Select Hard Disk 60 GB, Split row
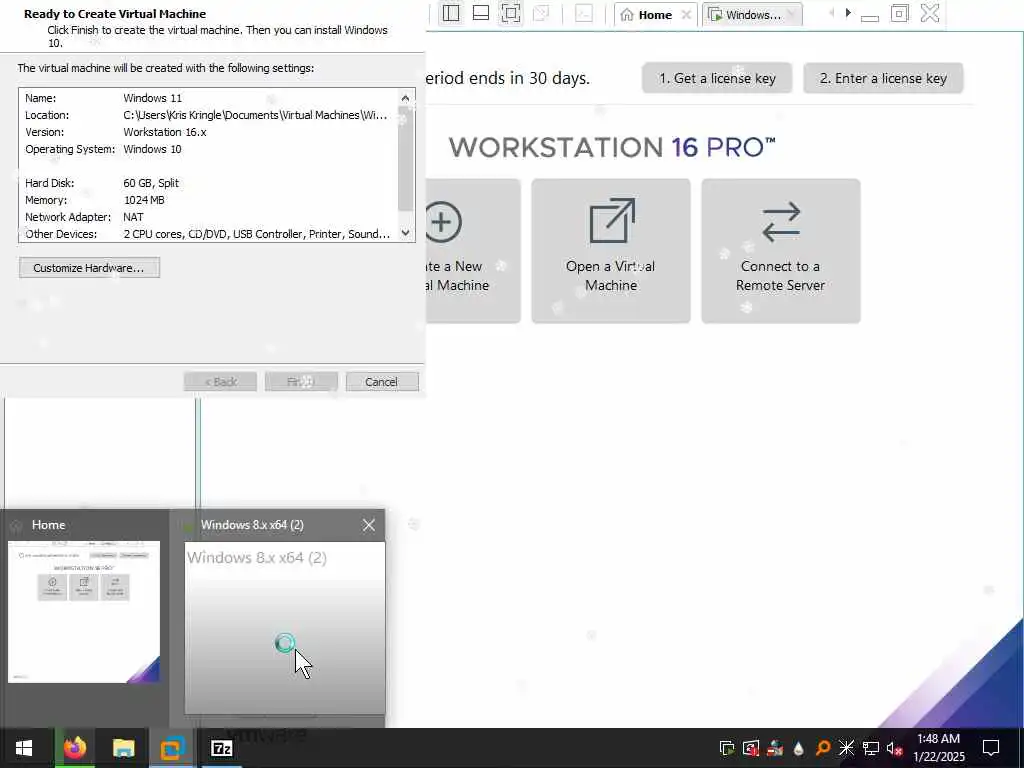Screen dimensions: 1024x768 point(208,183)
